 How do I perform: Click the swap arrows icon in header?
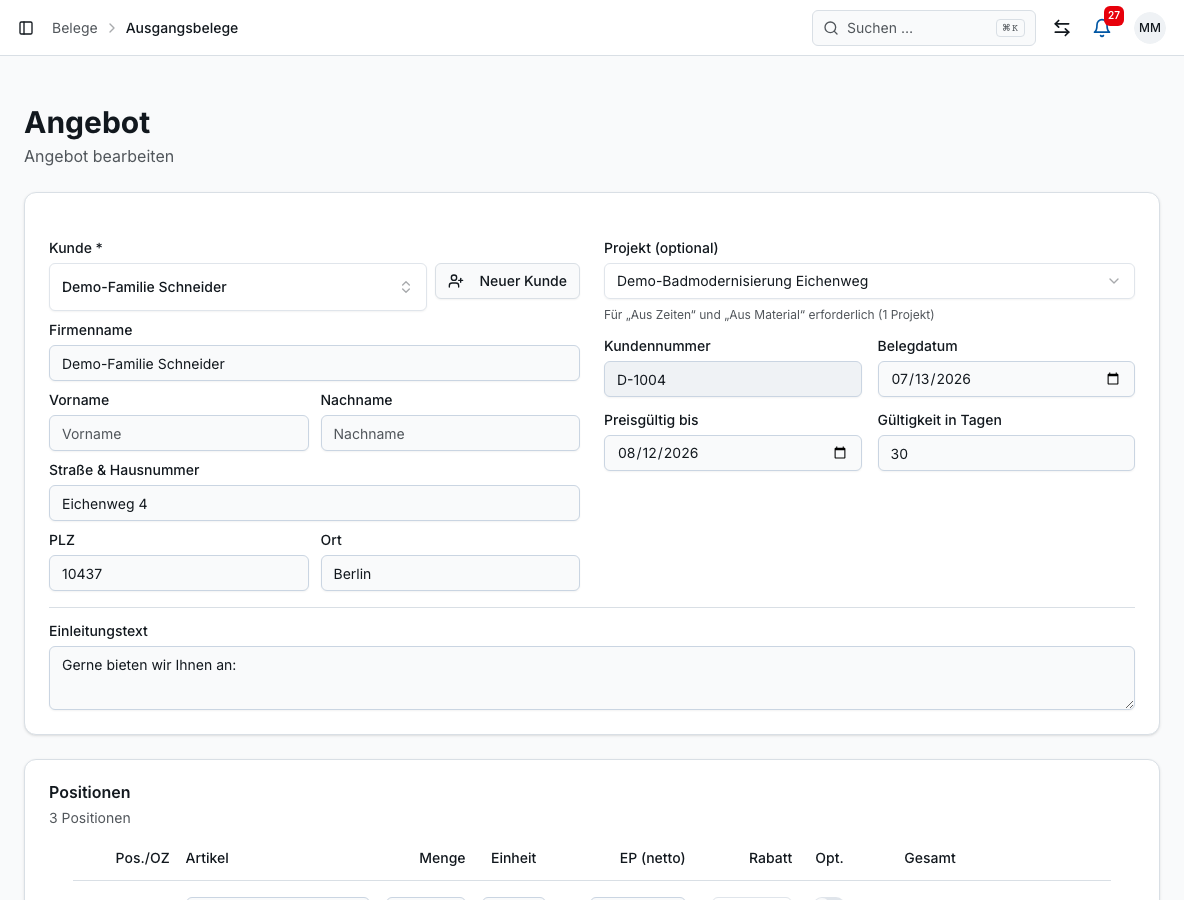point(1062,28)
